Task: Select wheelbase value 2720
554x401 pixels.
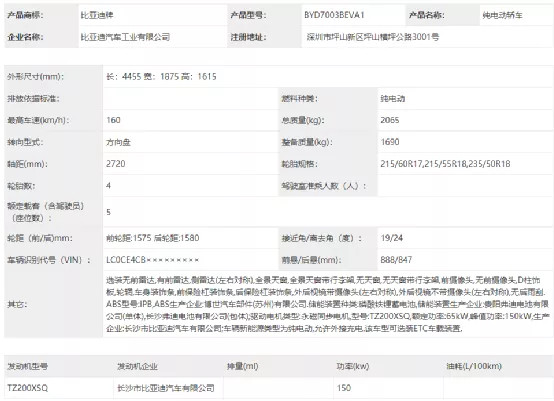Action: tap(116, 164)
